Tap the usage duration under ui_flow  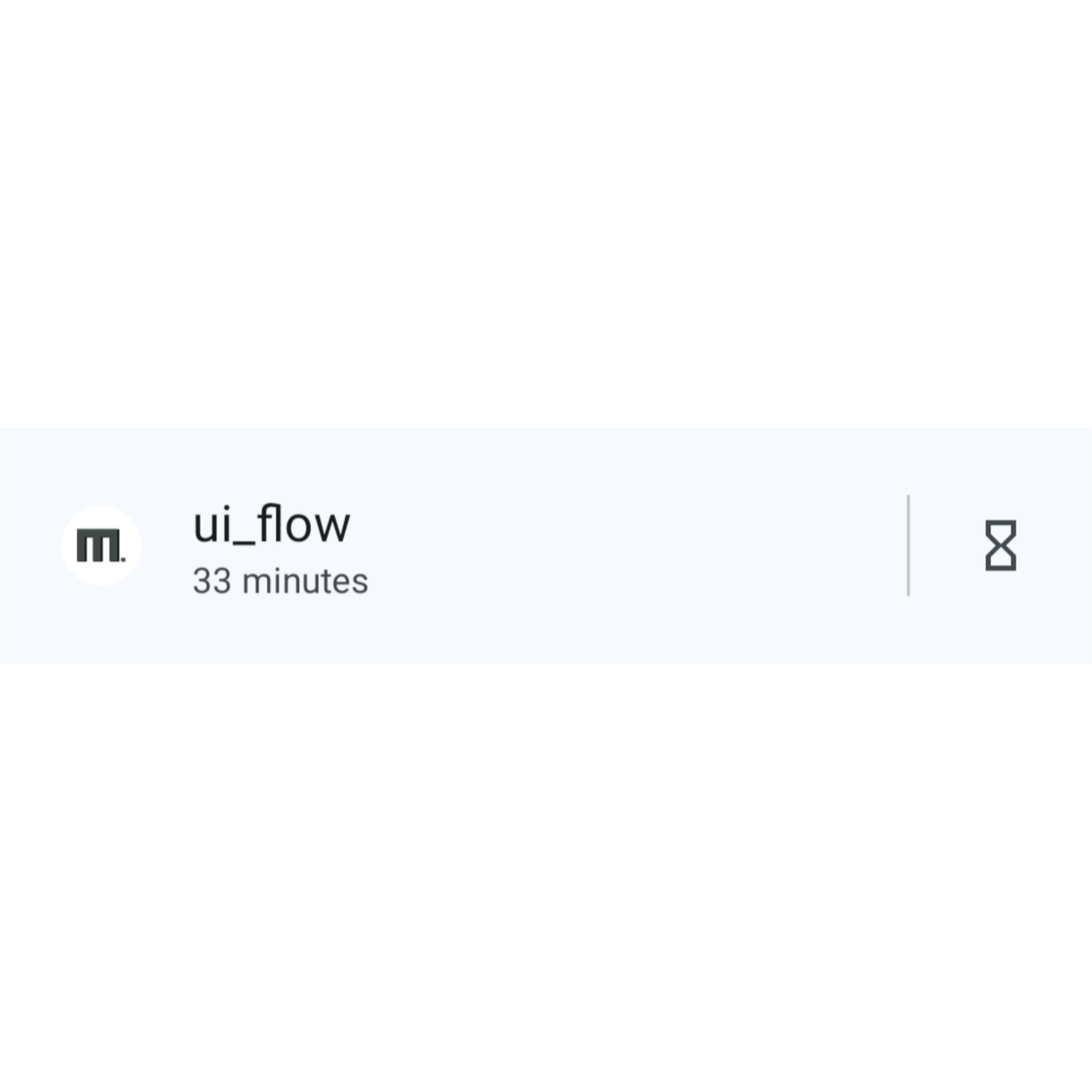[x=280, y=581]
